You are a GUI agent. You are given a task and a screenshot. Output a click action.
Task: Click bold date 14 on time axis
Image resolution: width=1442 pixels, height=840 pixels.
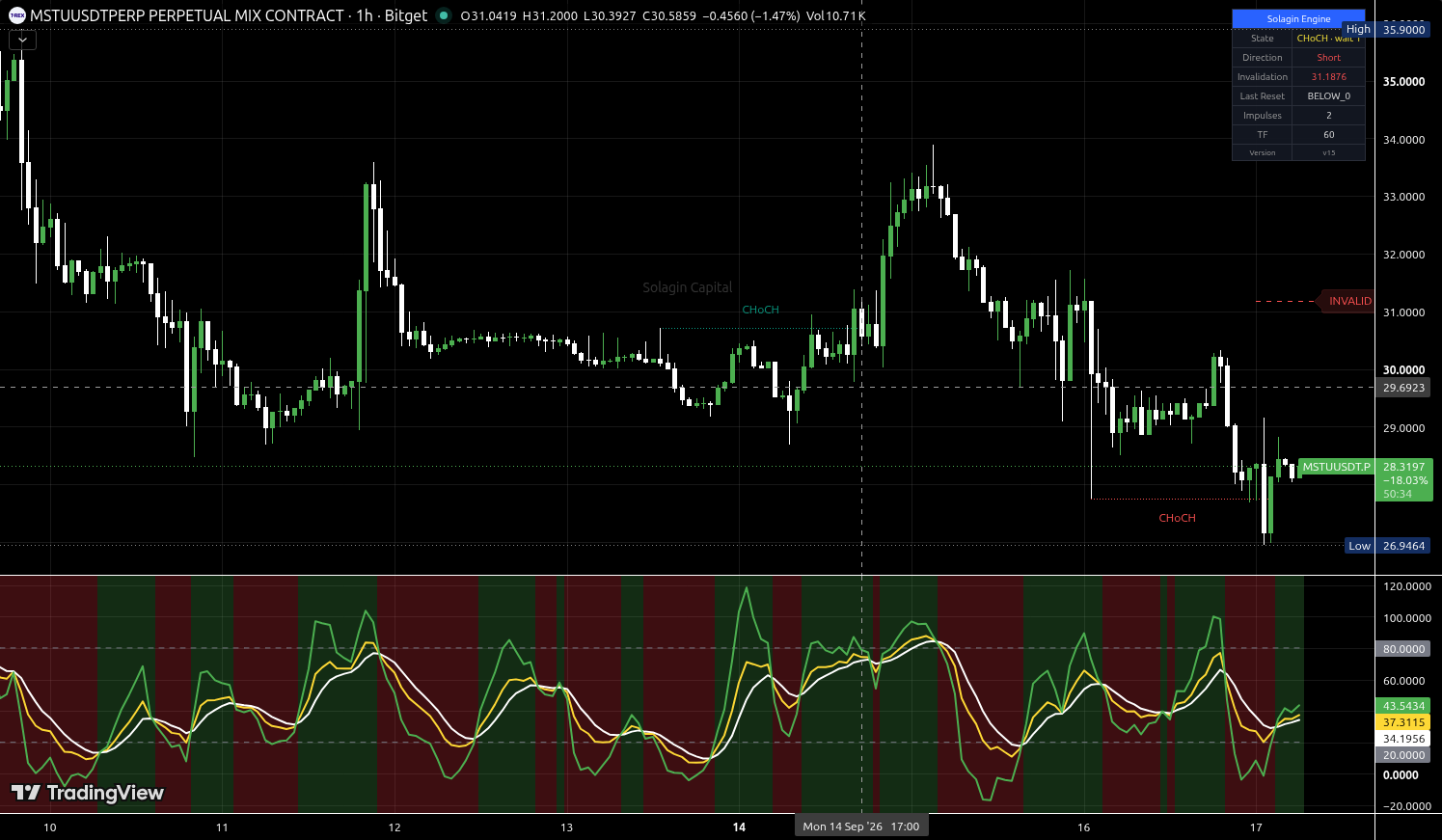pos(739,827)
